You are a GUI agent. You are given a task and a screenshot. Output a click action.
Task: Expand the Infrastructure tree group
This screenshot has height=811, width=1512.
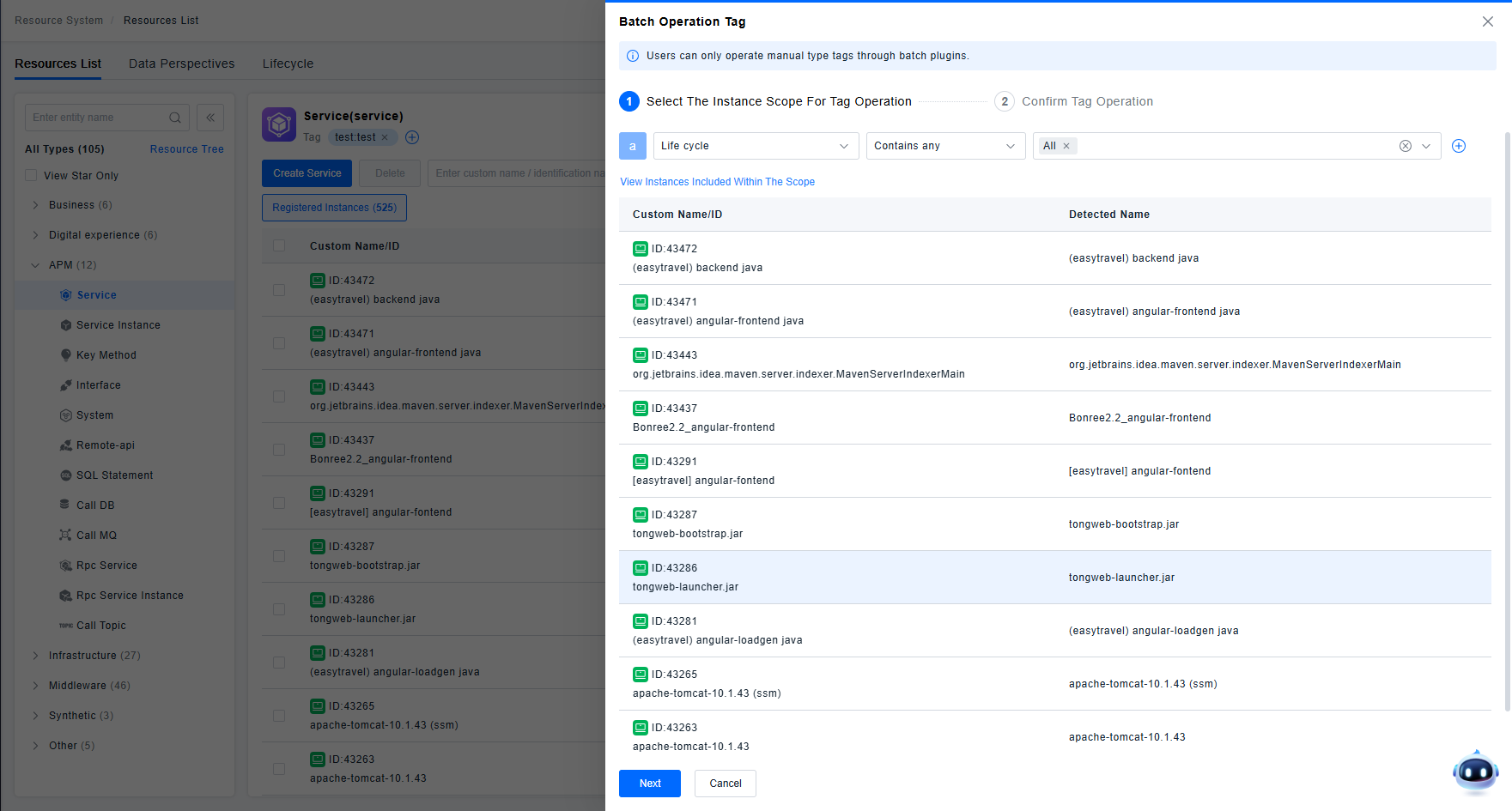(x=35, y=656)
